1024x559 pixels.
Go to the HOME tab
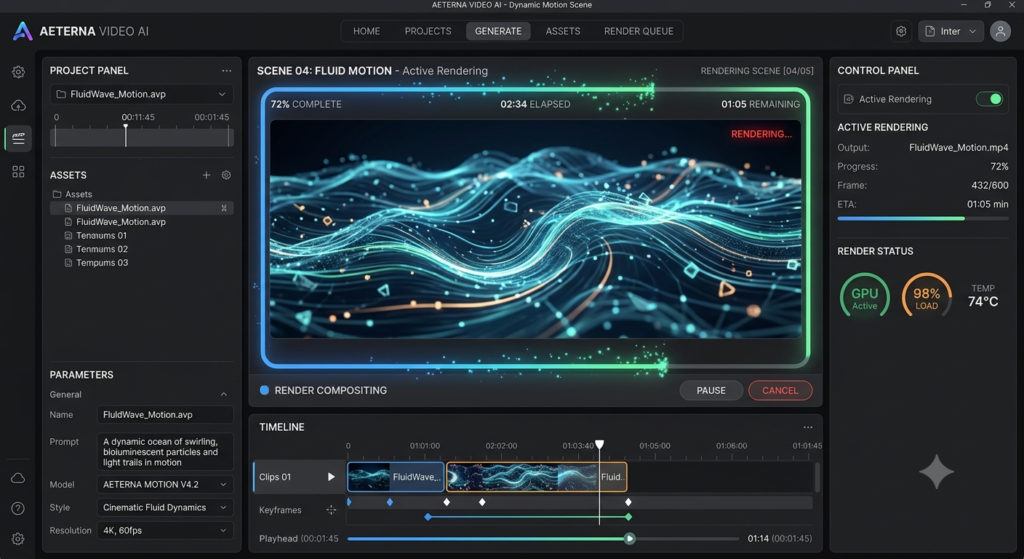pyautogui.click(x=366, y=31)
